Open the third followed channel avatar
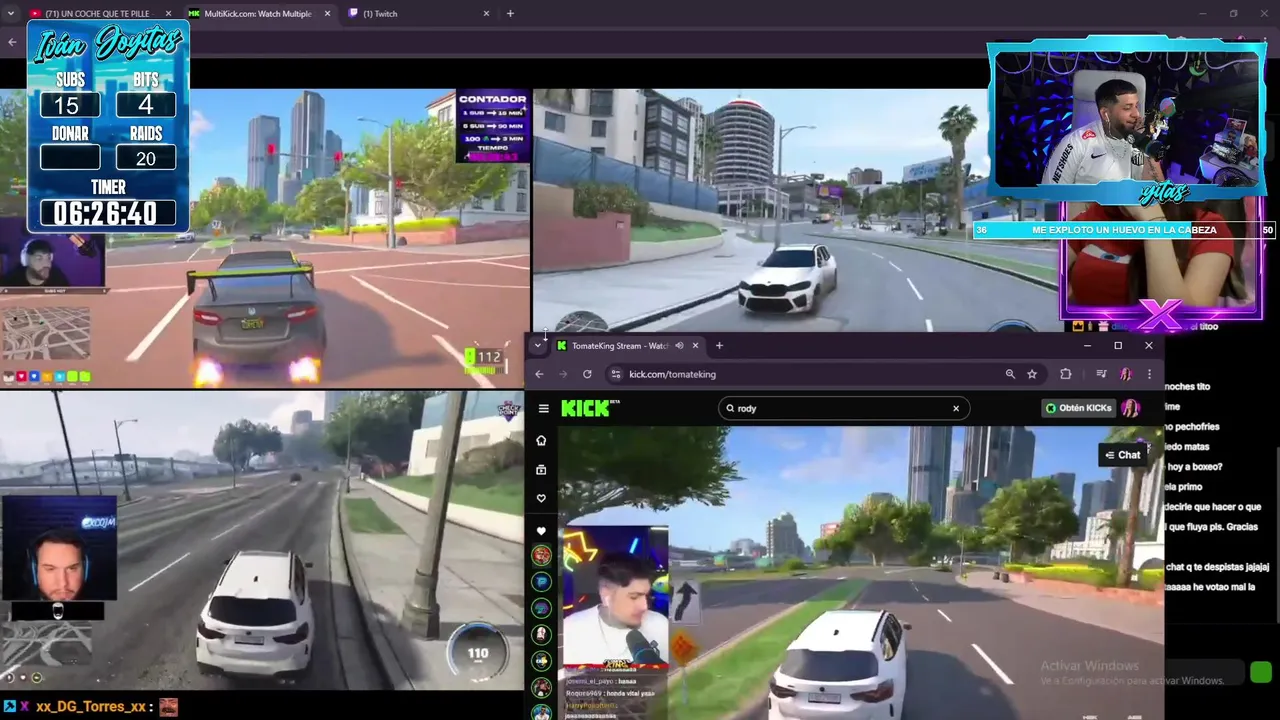This screenshot has height=720, width=1280. point(541,608)
